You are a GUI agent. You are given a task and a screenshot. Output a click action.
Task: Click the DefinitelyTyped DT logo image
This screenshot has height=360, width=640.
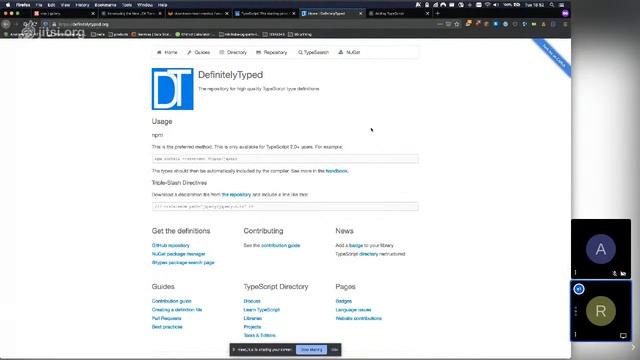click(173, 89)
